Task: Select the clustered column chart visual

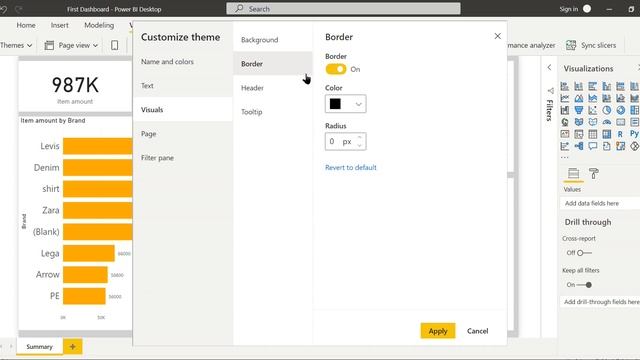Action: (607, 86)
